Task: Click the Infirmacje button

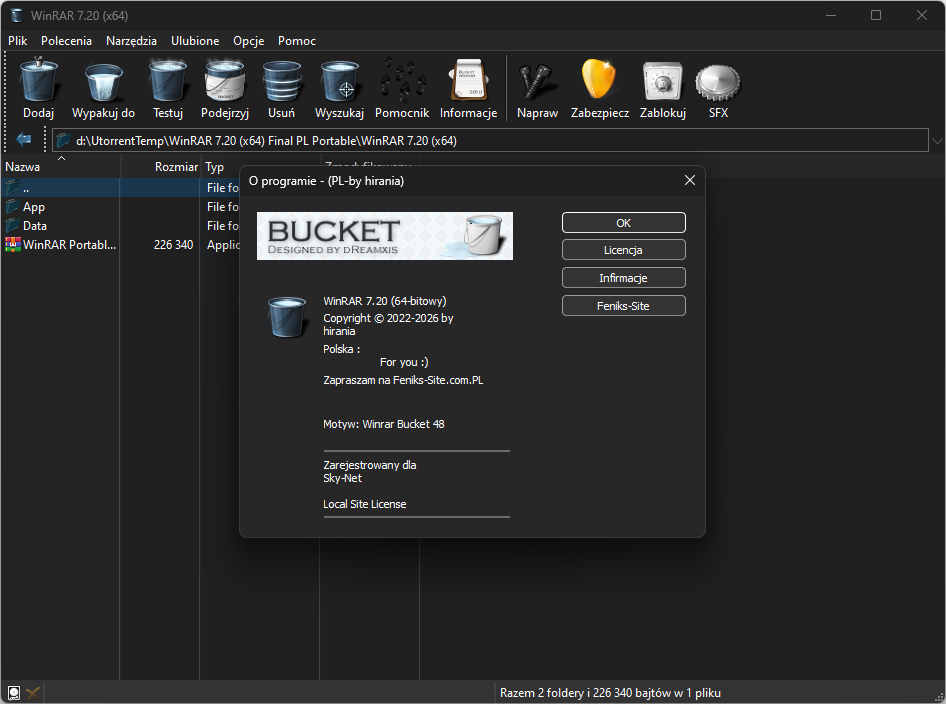Action: click(x=624, y=277)
